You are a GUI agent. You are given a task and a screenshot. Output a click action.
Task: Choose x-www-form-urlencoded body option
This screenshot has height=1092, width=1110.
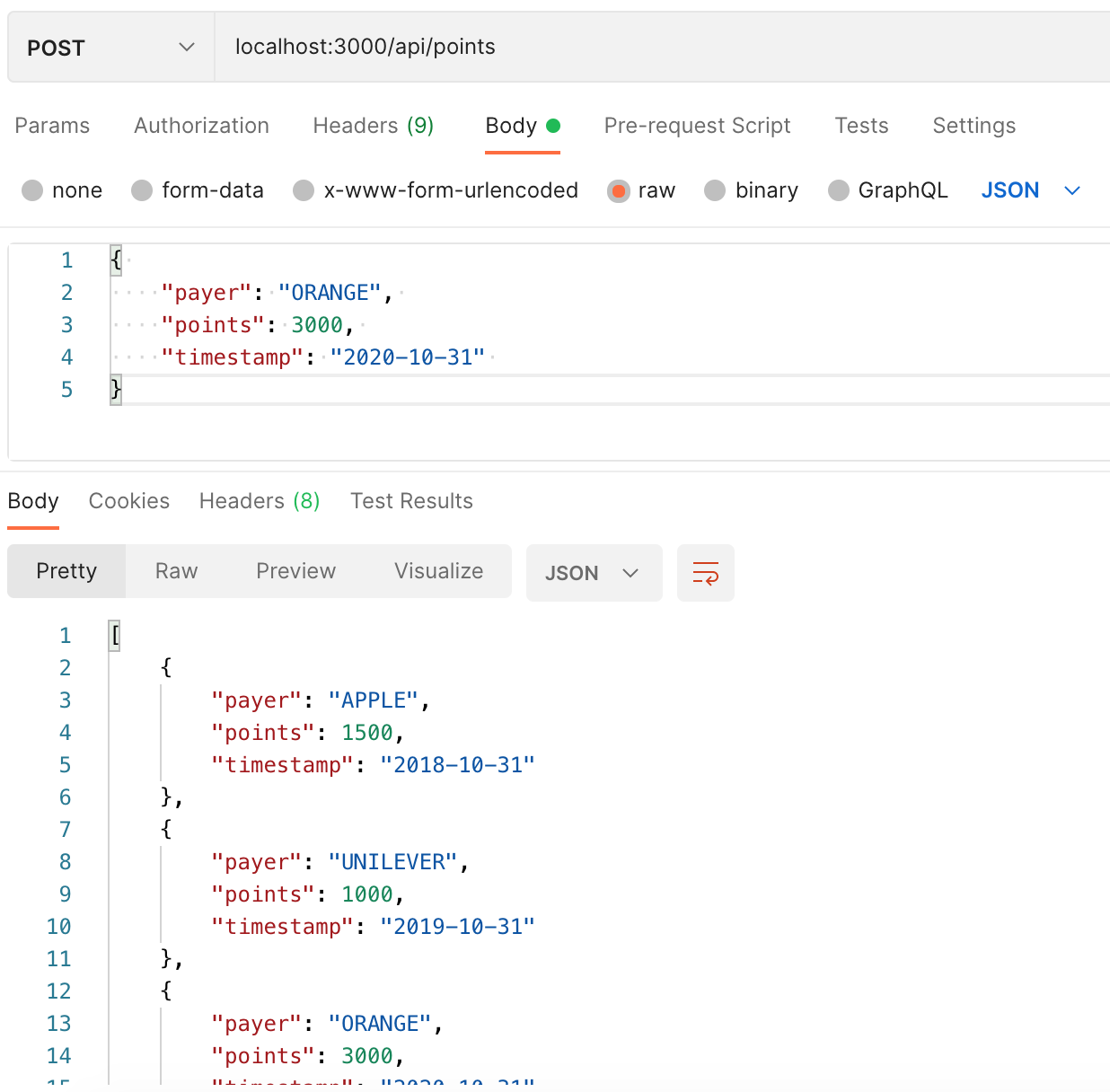[x=304, y=190]
